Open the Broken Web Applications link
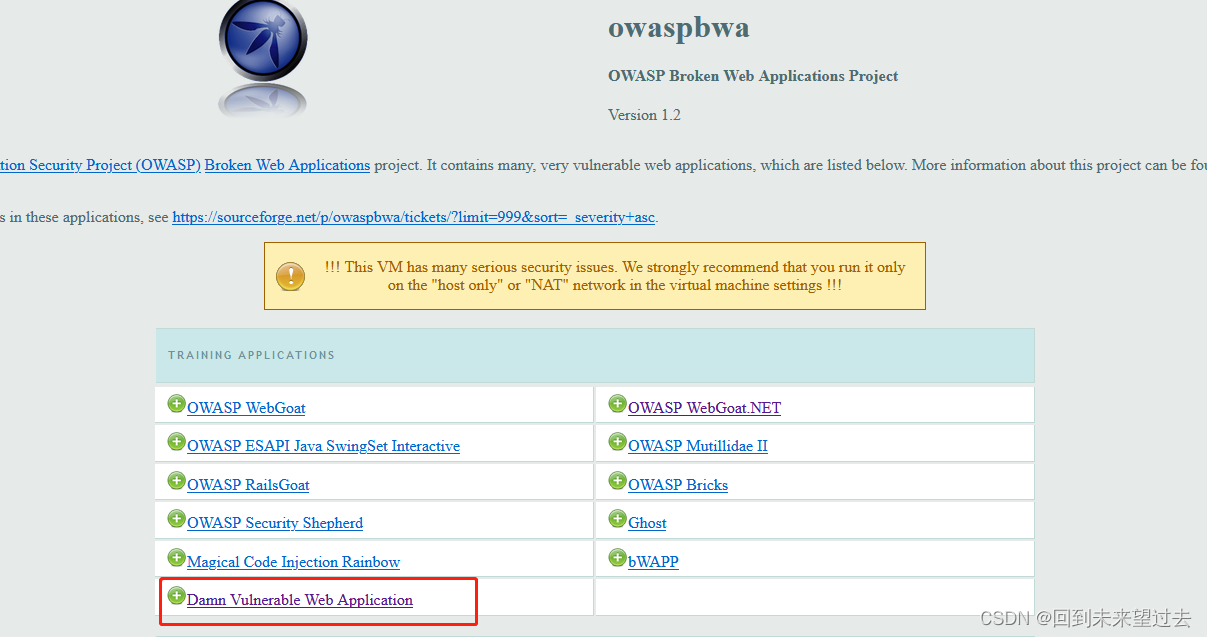This screenshot has height=637, width=1207. coord(287,165)
